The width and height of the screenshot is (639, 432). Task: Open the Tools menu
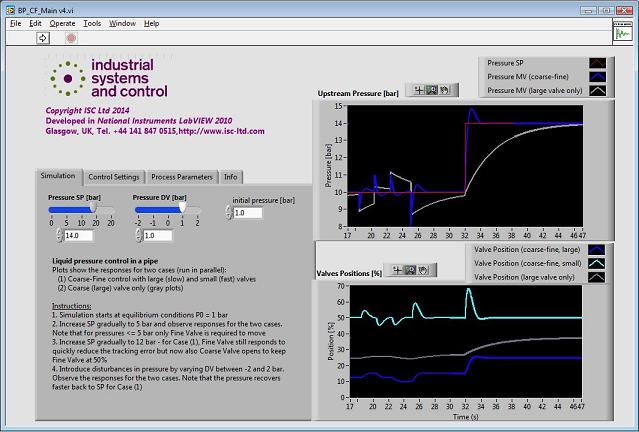click(92, 24)
